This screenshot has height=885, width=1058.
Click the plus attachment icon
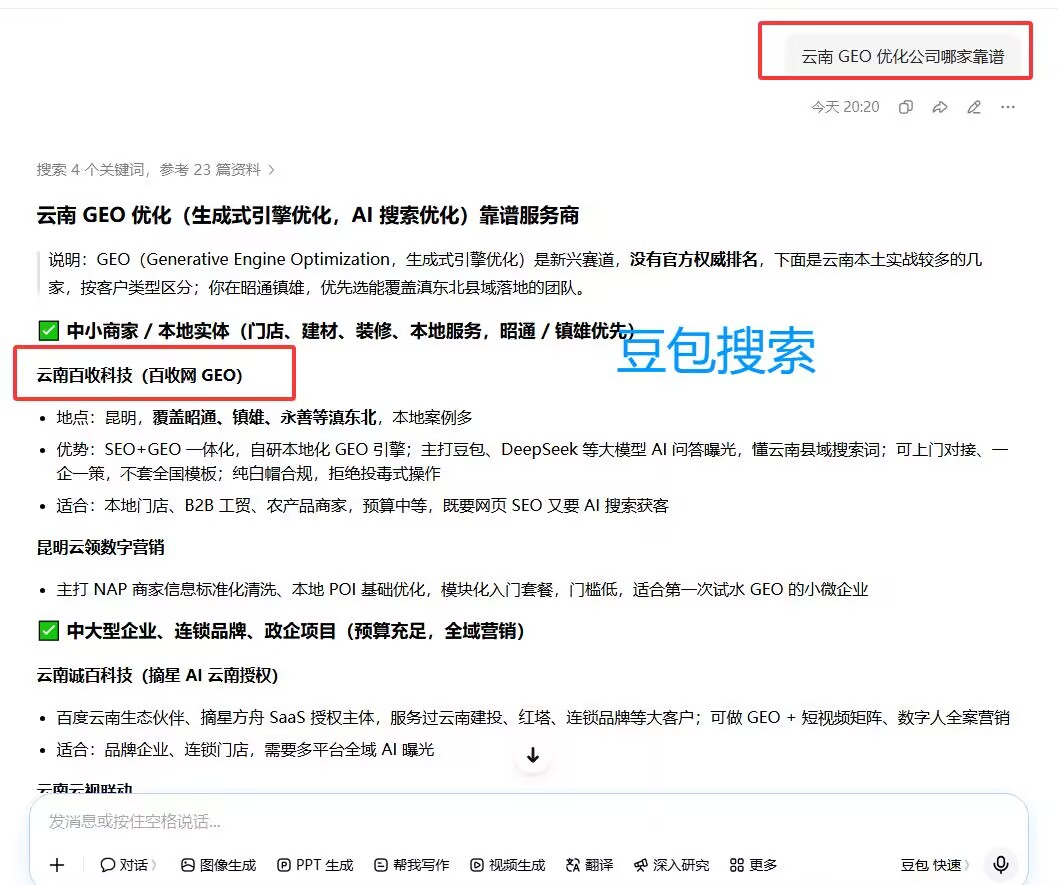click(57, 865)
